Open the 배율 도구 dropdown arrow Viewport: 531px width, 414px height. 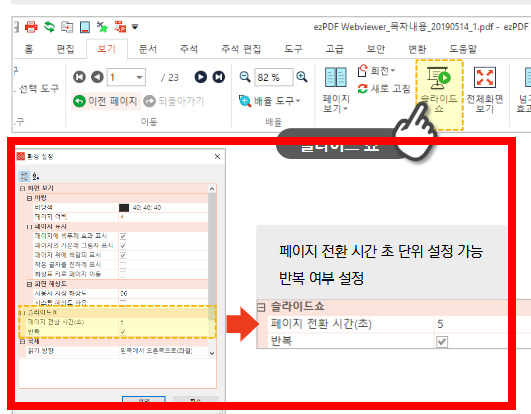(298, 101)
